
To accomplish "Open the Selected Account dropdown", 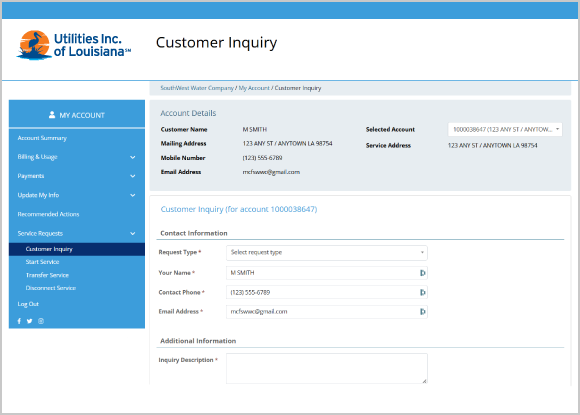I will pos(505,129).
